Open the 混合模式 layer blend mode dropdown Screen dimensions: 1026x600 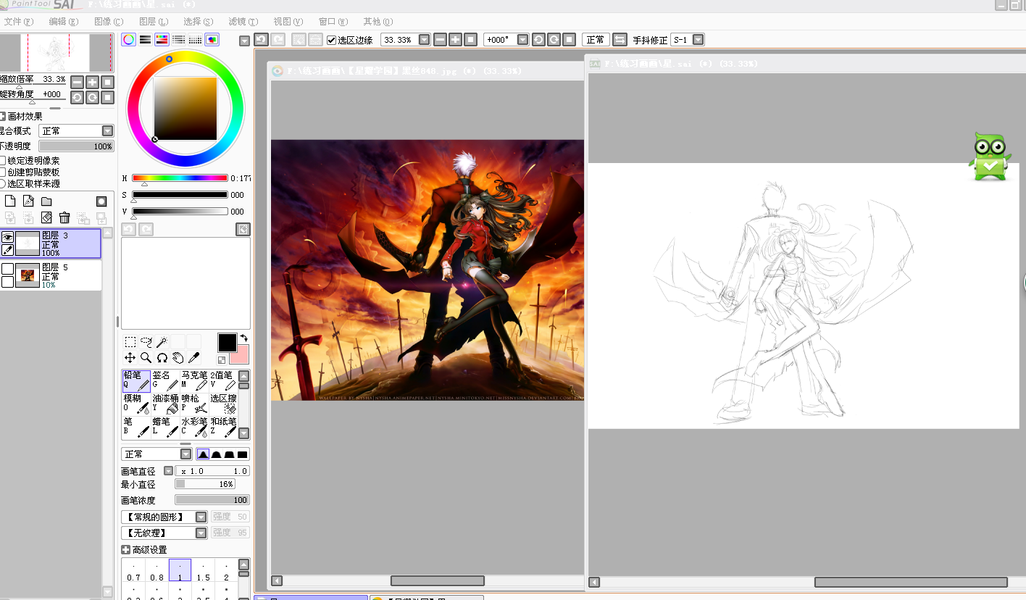click(76, 131)
